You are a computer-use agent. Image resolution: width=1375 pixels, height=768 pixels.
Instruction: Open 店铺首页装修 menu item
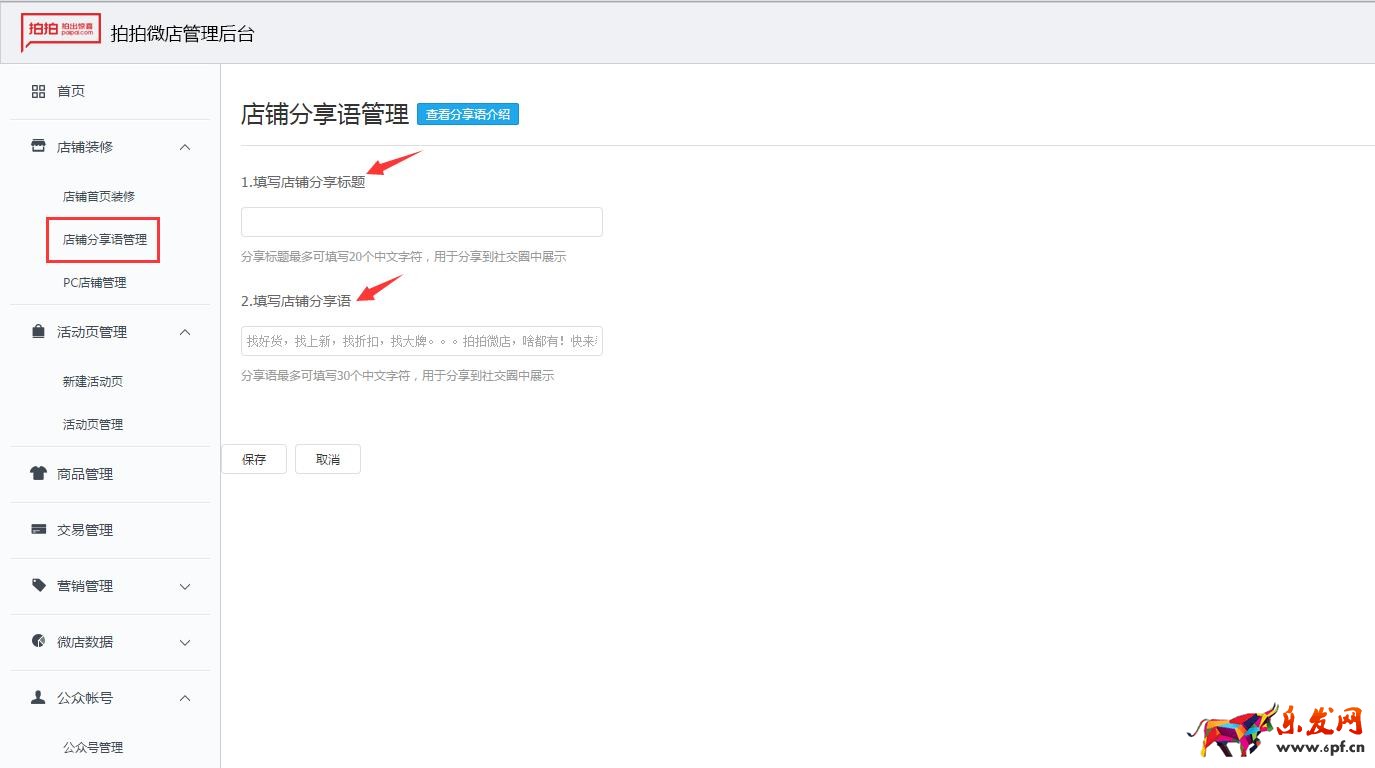pyautogui.click(x=98, y=197)
